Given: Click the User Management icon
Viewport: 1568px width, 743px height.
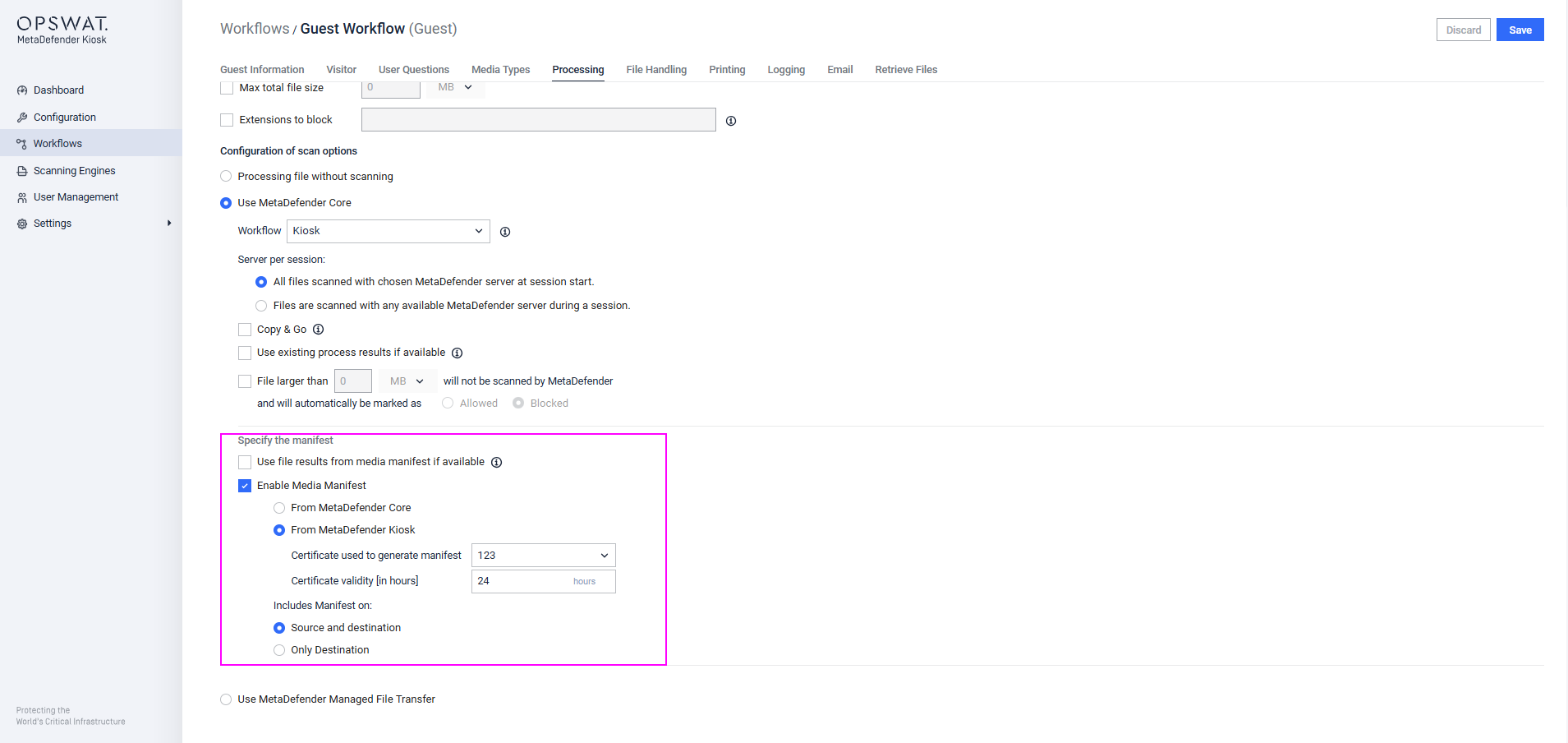Looking at the screenshot, I should pyautogui.click(x=22, y=197).
